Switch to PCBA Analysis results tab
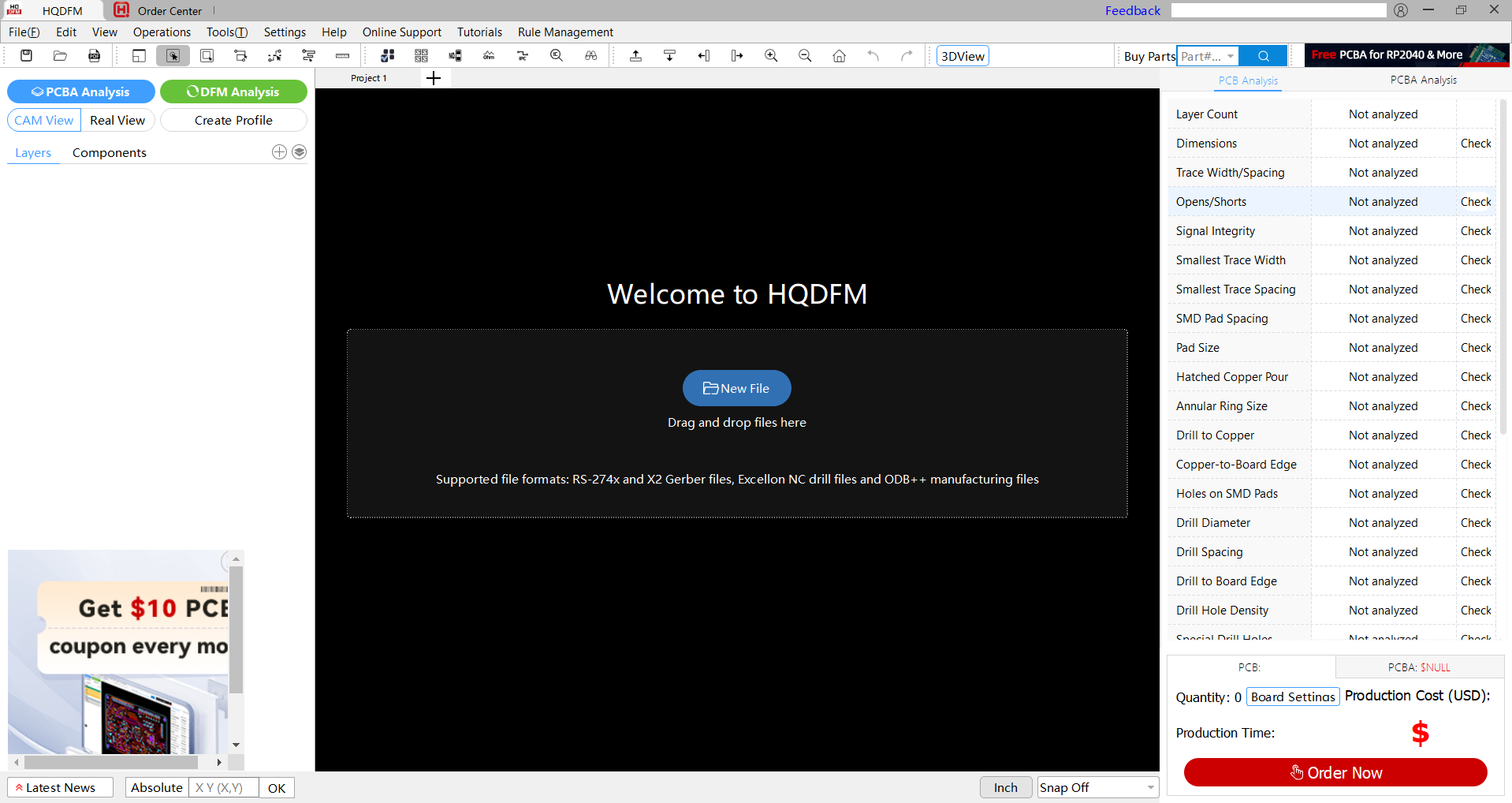 click(x=1423, y=80)
